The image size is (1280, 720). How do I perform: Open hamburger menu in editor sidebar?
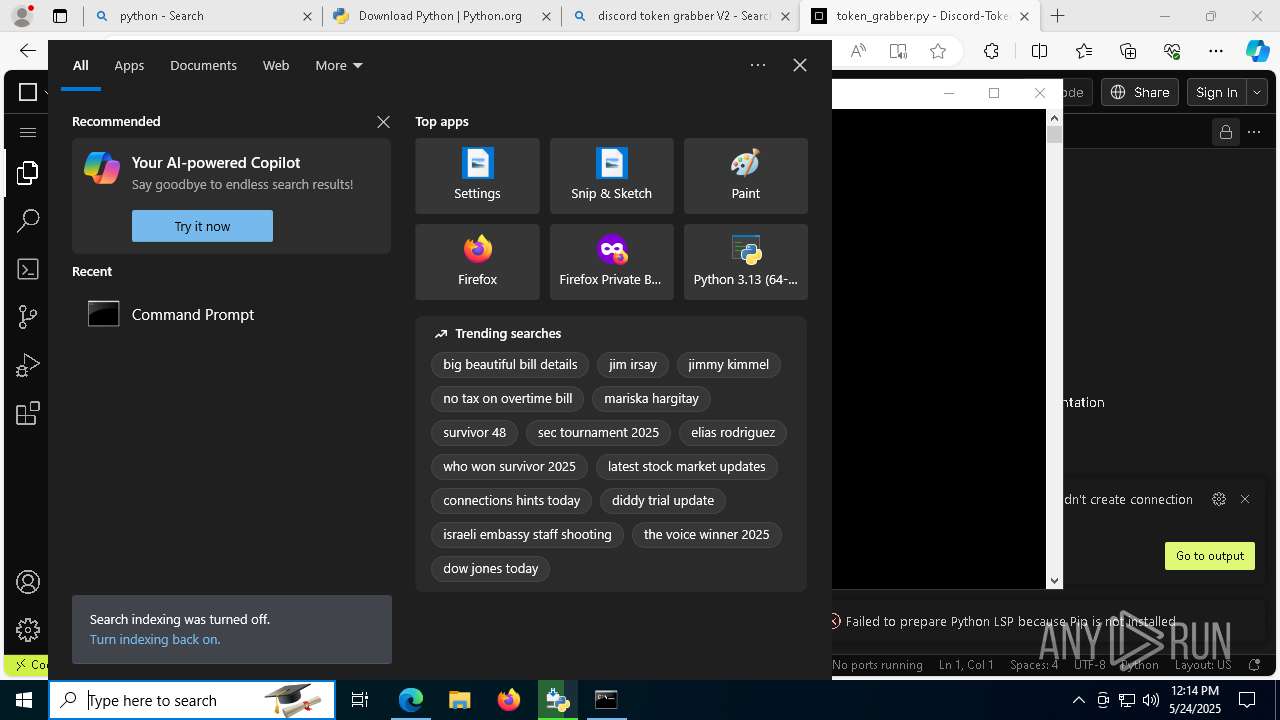(x=28, y=132)
